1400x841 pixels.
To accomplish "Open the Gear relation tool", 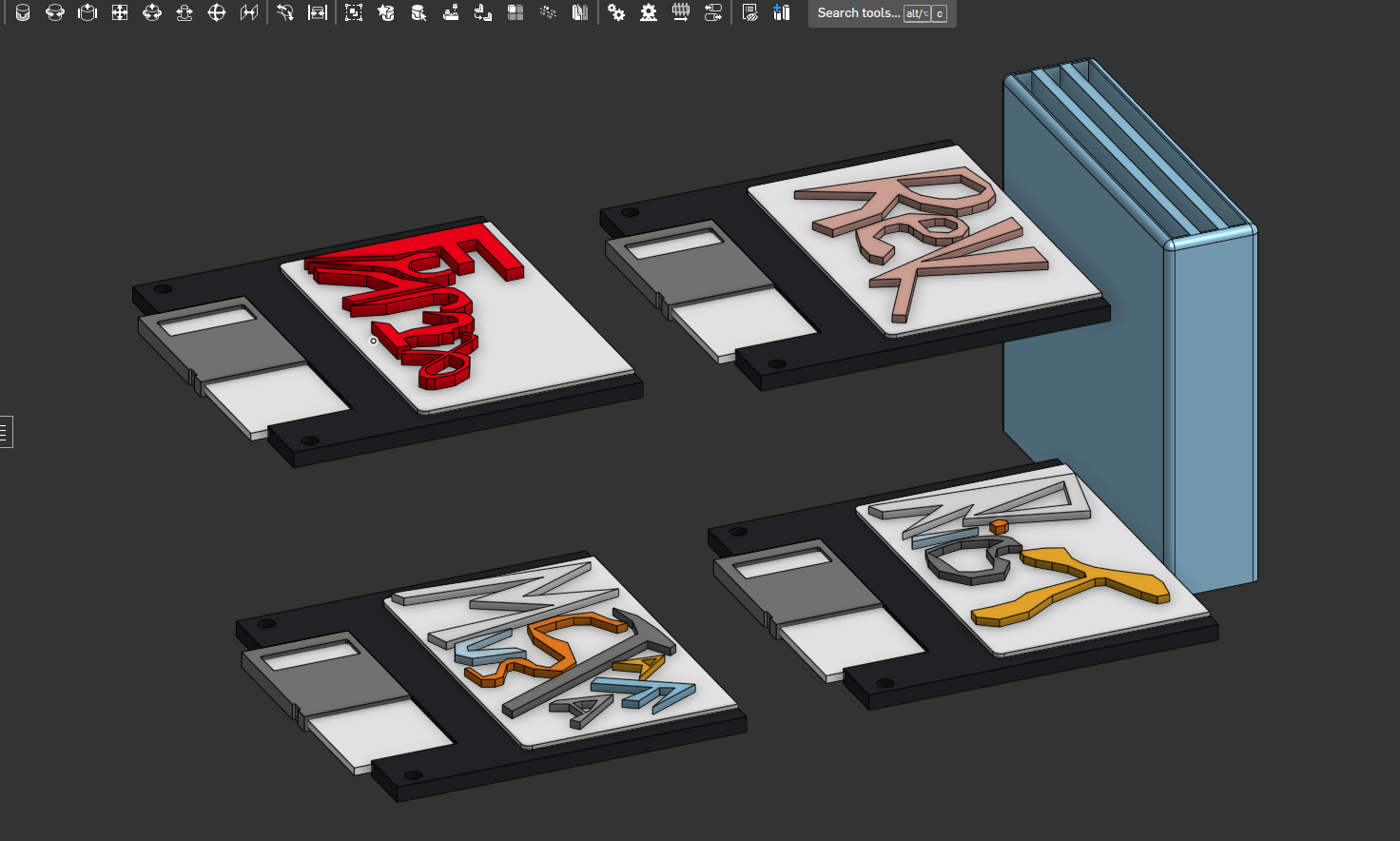I will pos(616,12).
